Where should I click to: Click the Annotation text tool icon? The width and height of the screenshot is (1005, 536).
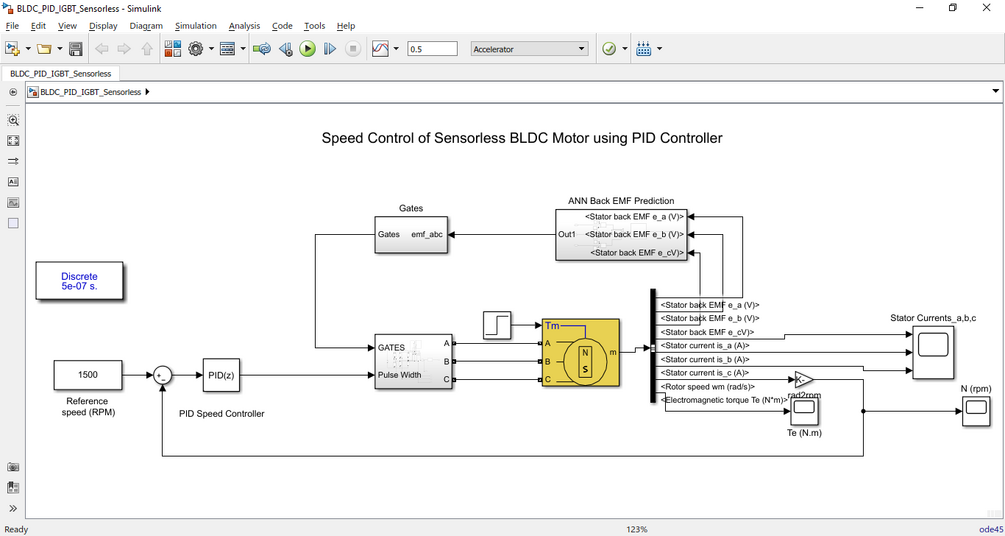(13, 181)
